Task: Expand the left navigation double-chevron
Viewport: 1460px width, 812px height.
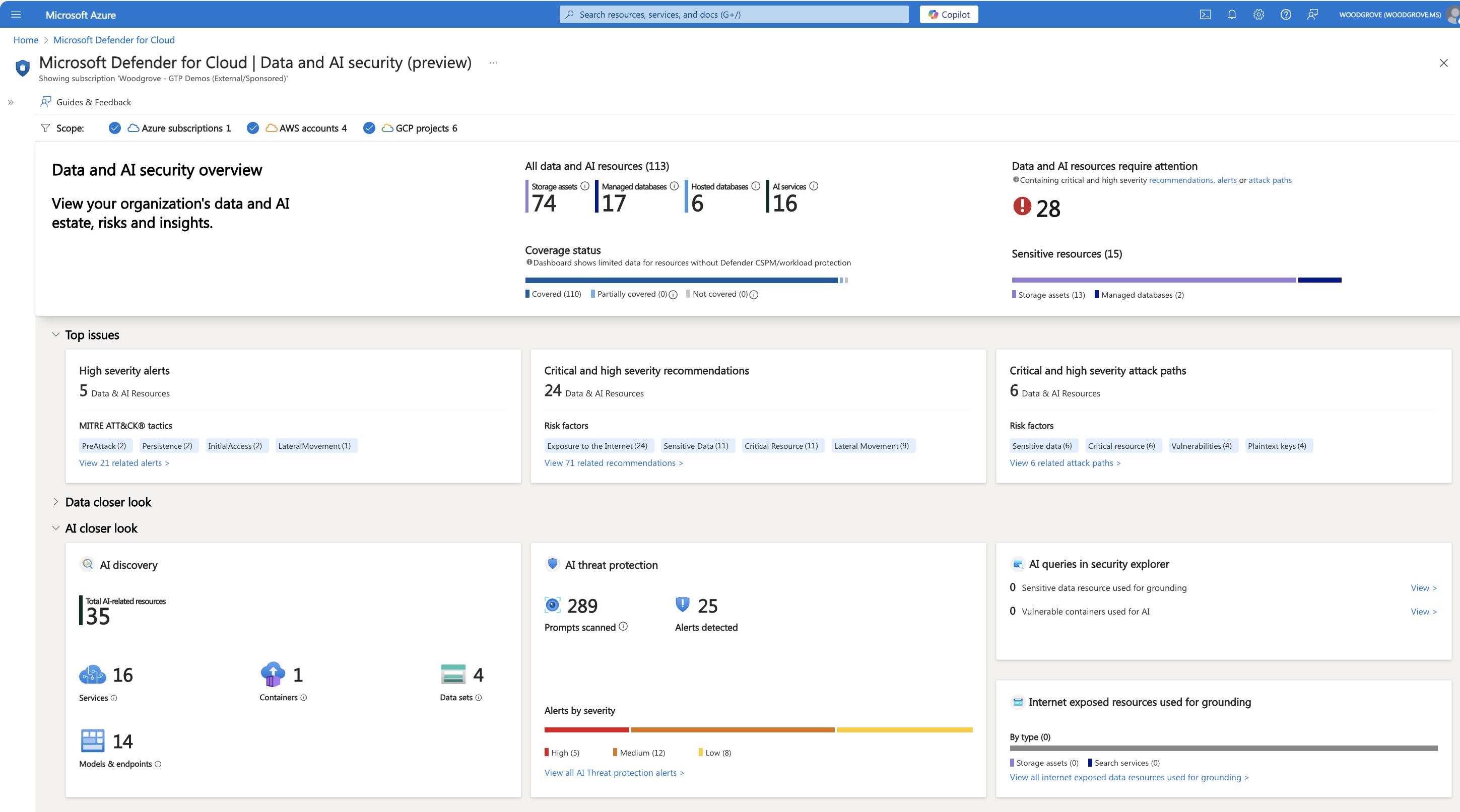Action: click(11, 103)
